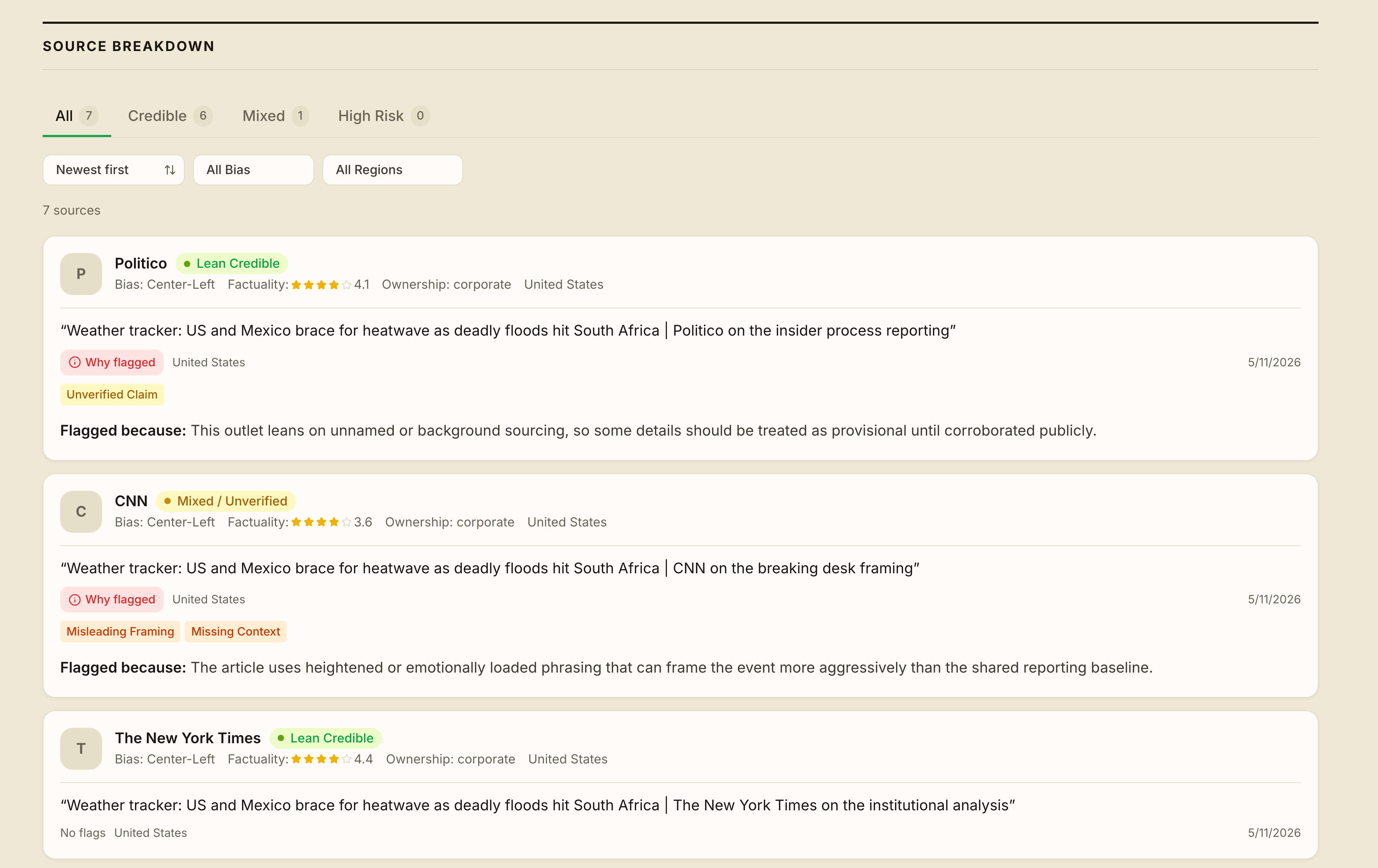
Task: Click the Misleading Framing tag
Action: [x=120, y=632]
